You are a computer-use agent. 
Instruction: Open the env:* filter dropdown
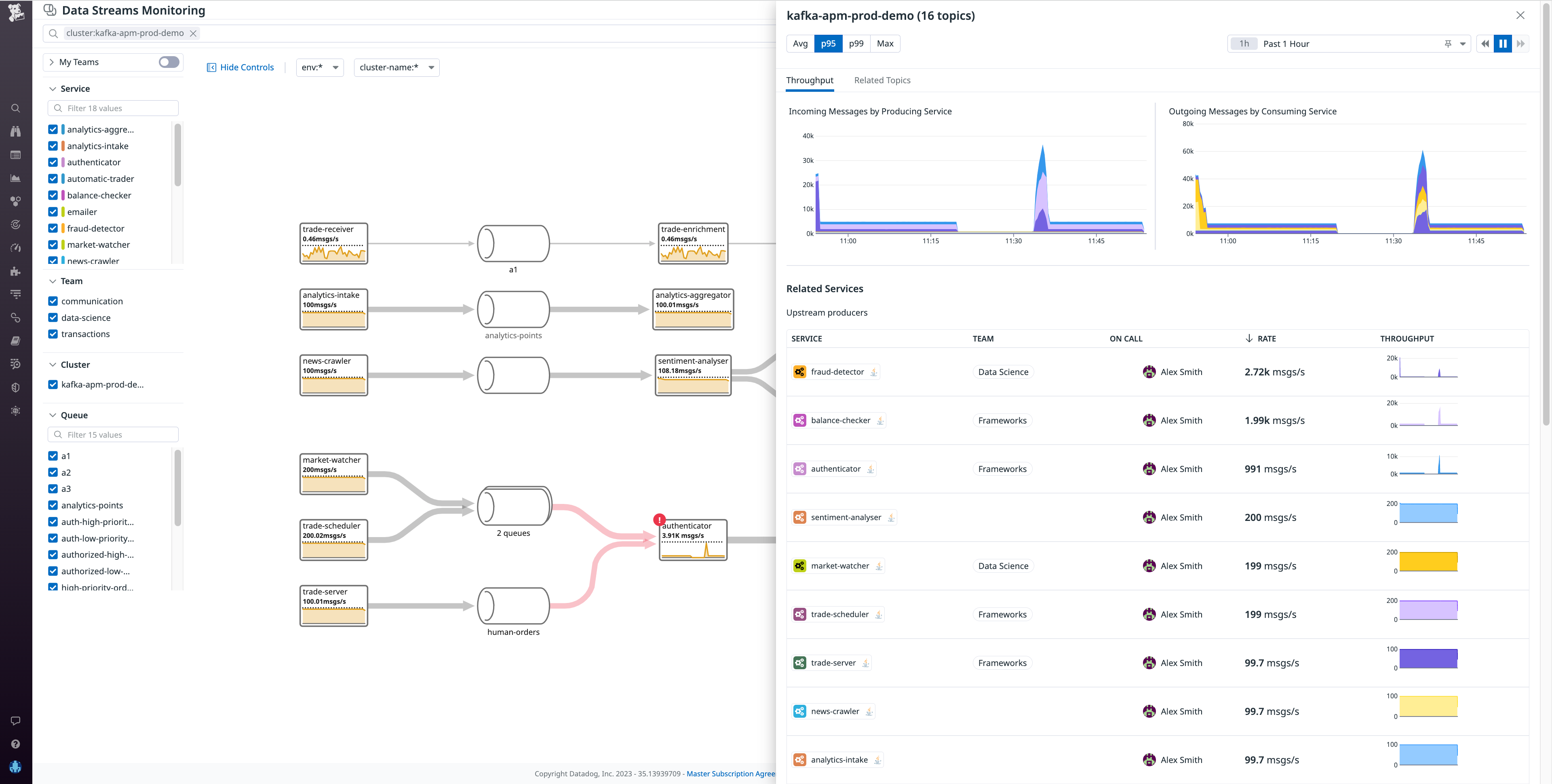pos(319,67)
